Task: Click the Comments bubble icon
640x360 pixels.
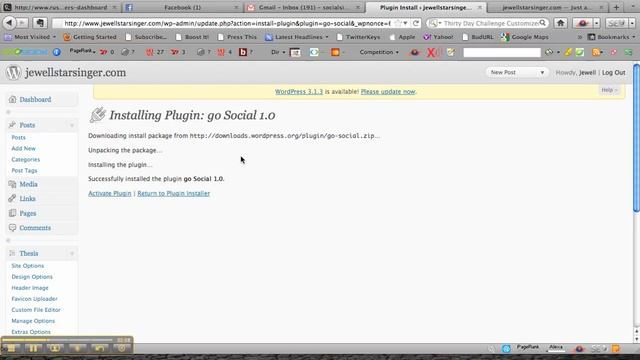Action: 12,228
